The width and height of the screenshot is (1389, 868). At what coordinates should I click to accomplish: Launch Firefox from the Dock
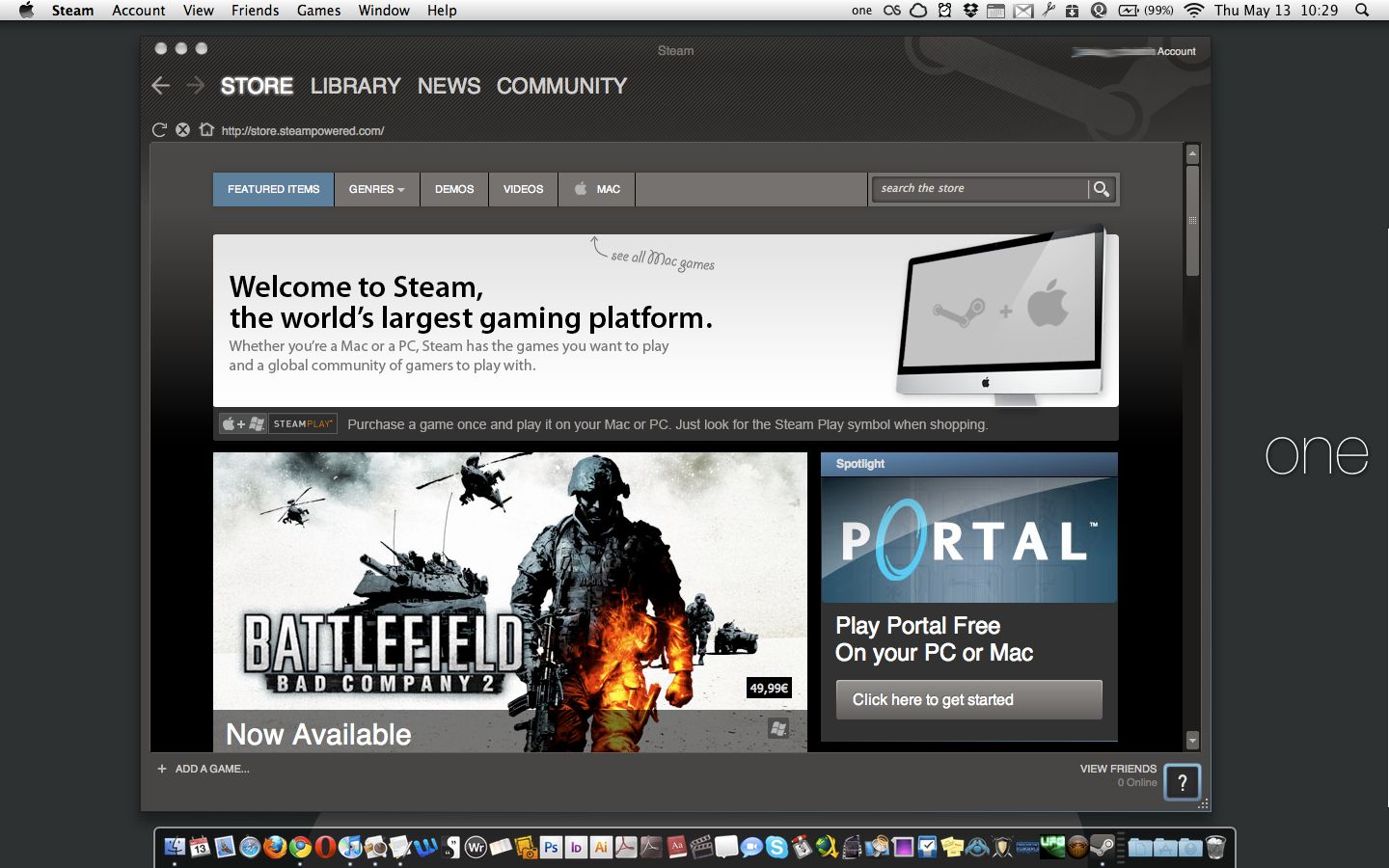(274, 848)
